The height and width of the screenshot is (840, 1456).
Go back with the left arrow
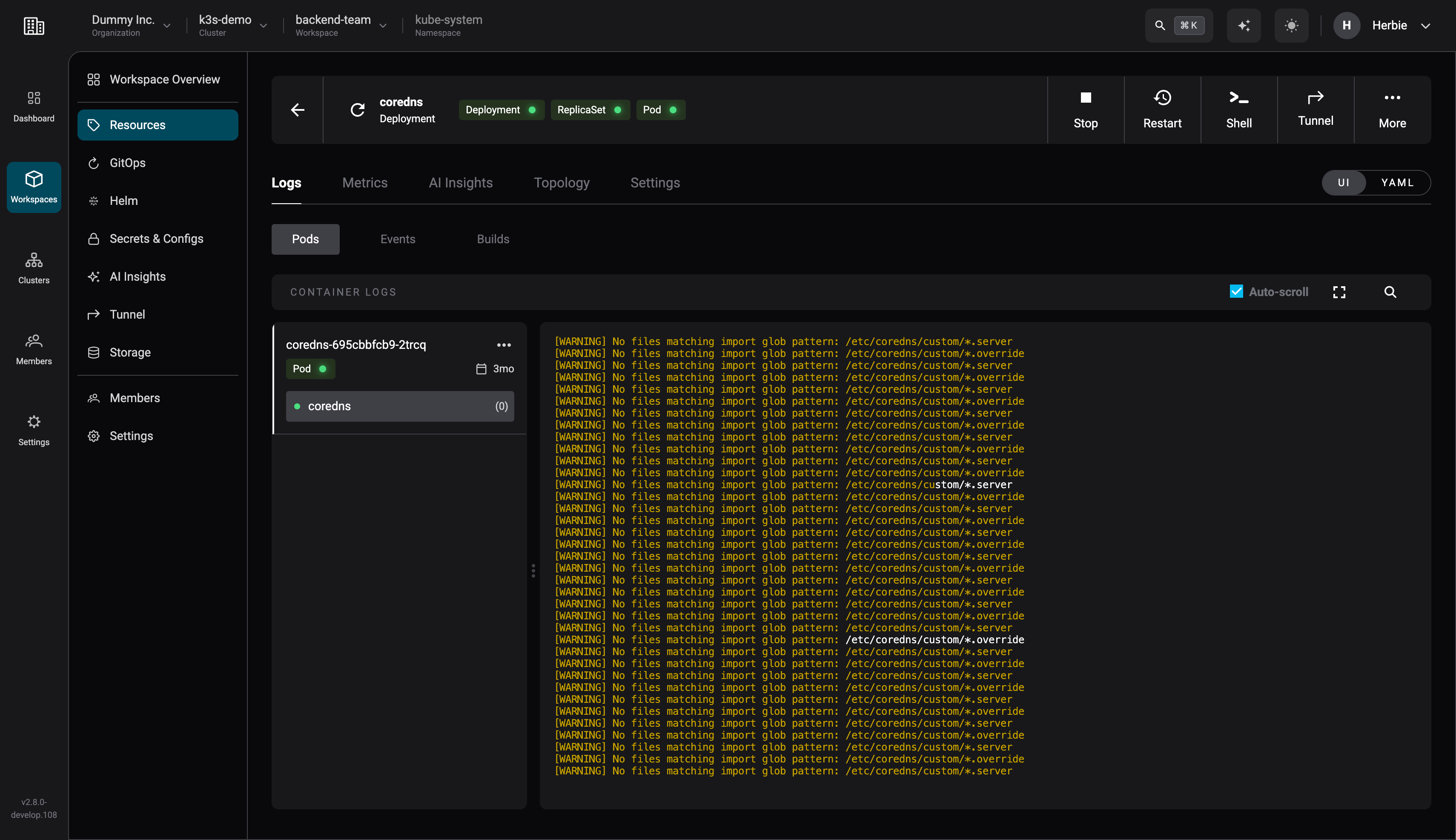pos(297,109)
